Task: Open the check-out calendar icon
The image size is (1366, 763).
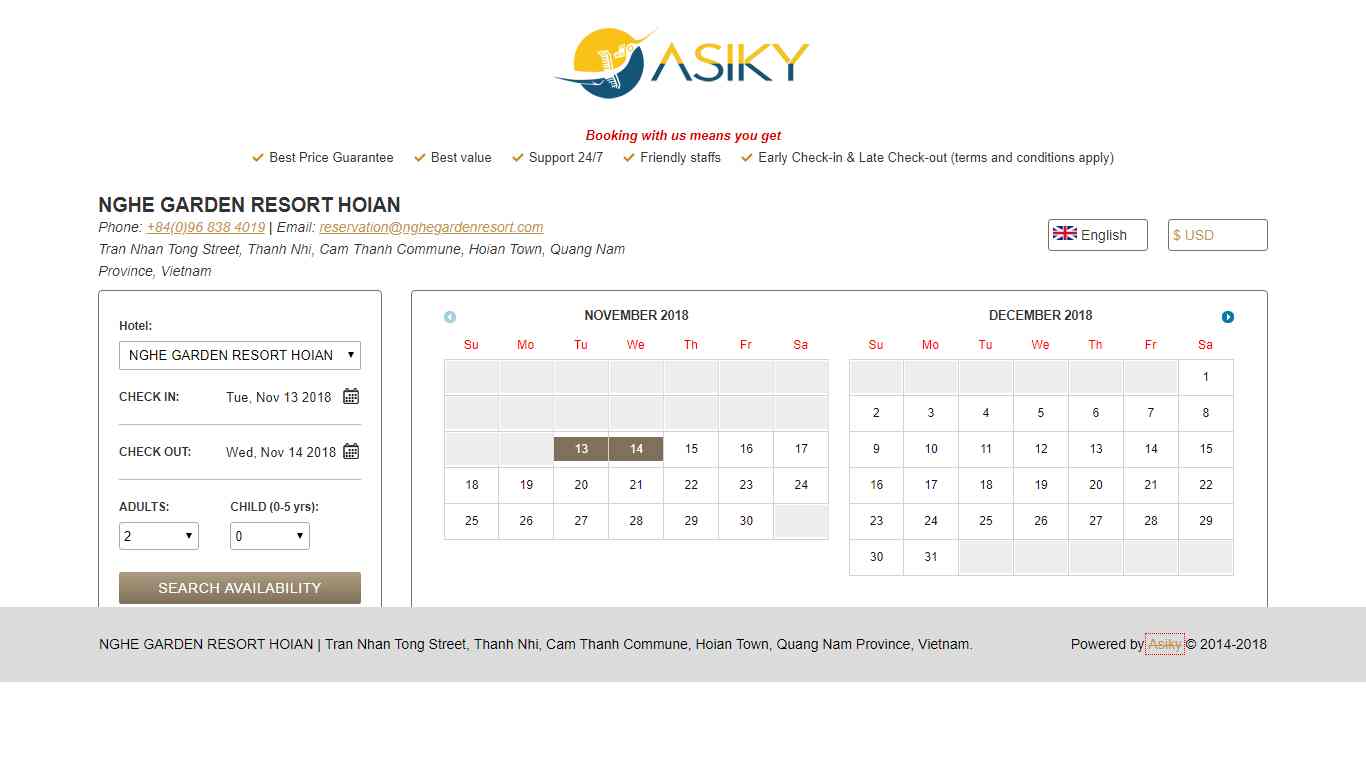Action: pyautogui.click(x=351, y=452)
